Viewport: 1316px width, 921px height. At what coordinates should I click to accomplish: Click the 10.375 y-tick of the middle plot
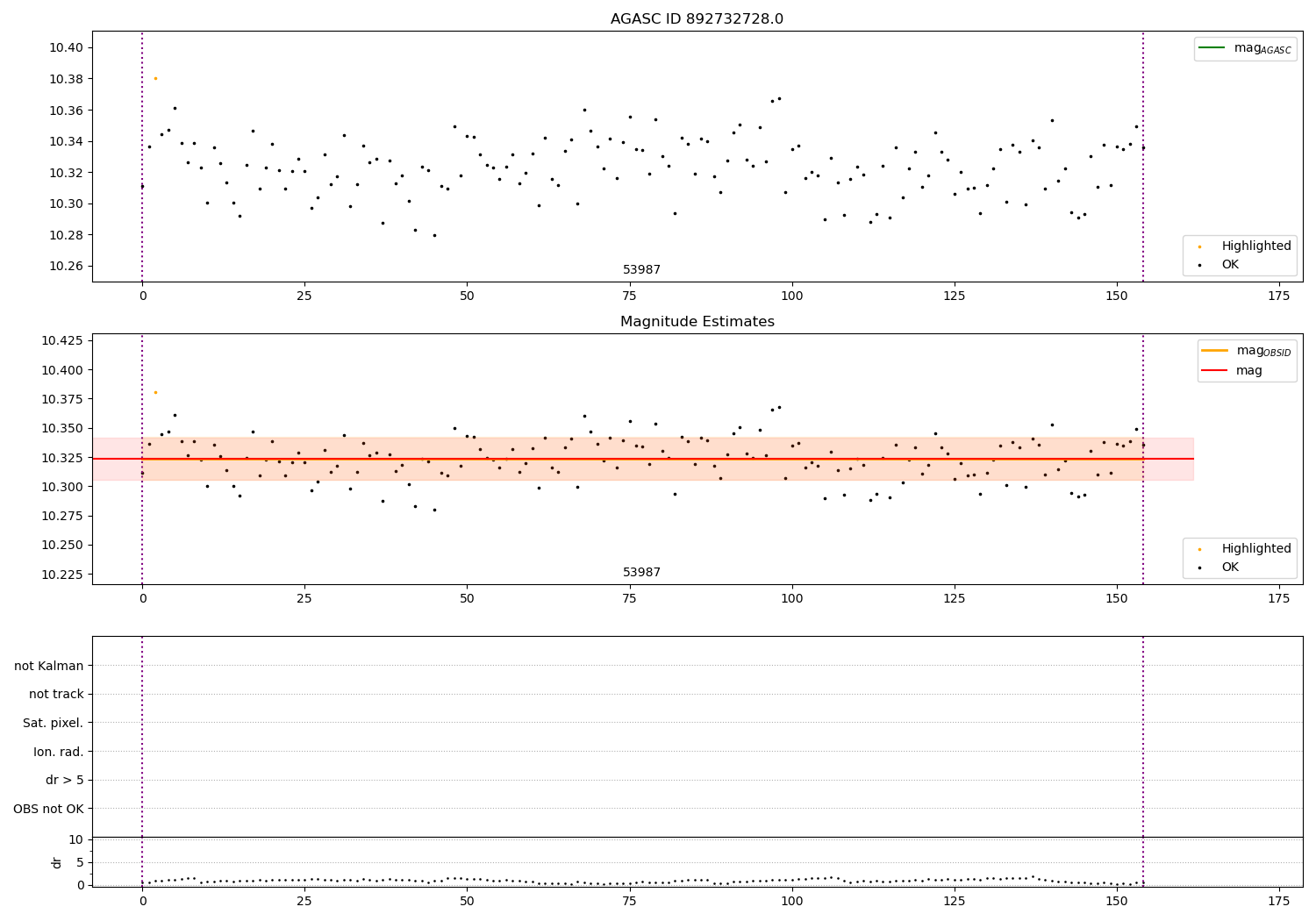63,399
